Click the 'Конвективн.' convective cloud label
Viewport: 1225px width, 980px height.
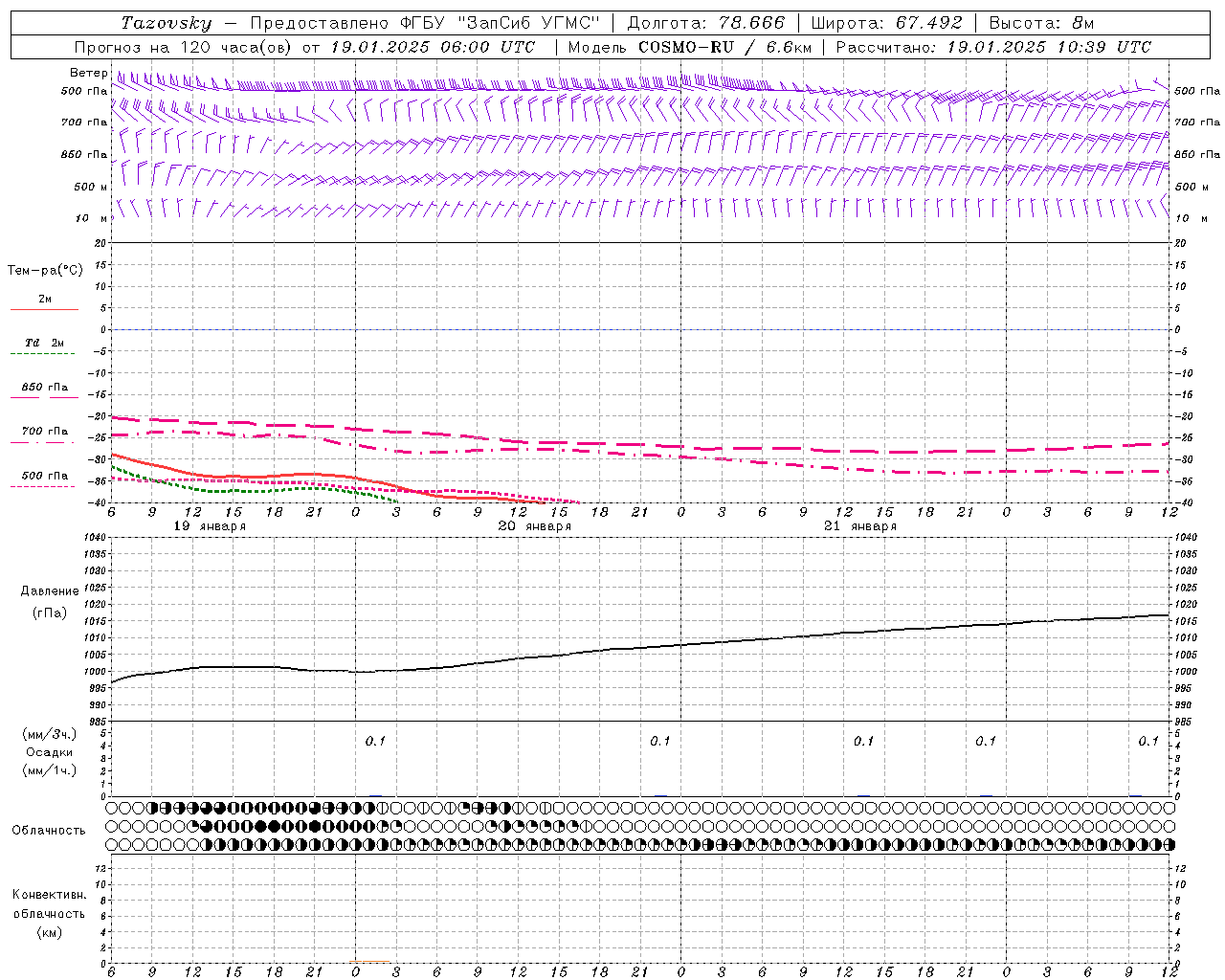(x=49, y=895)
